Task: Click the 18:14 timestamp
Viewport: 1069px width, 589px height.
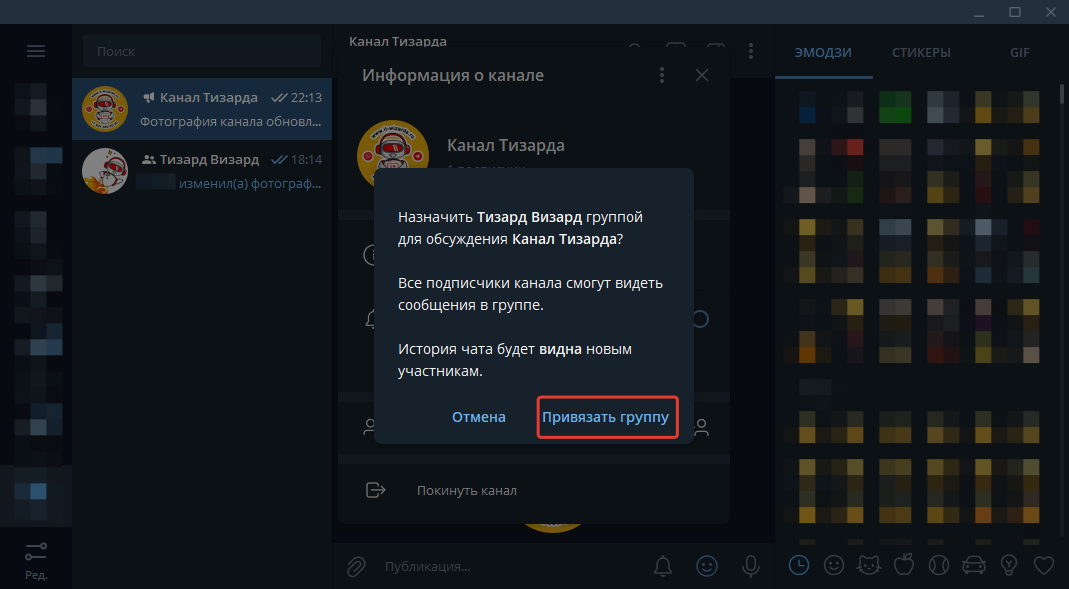Action: 306,160
